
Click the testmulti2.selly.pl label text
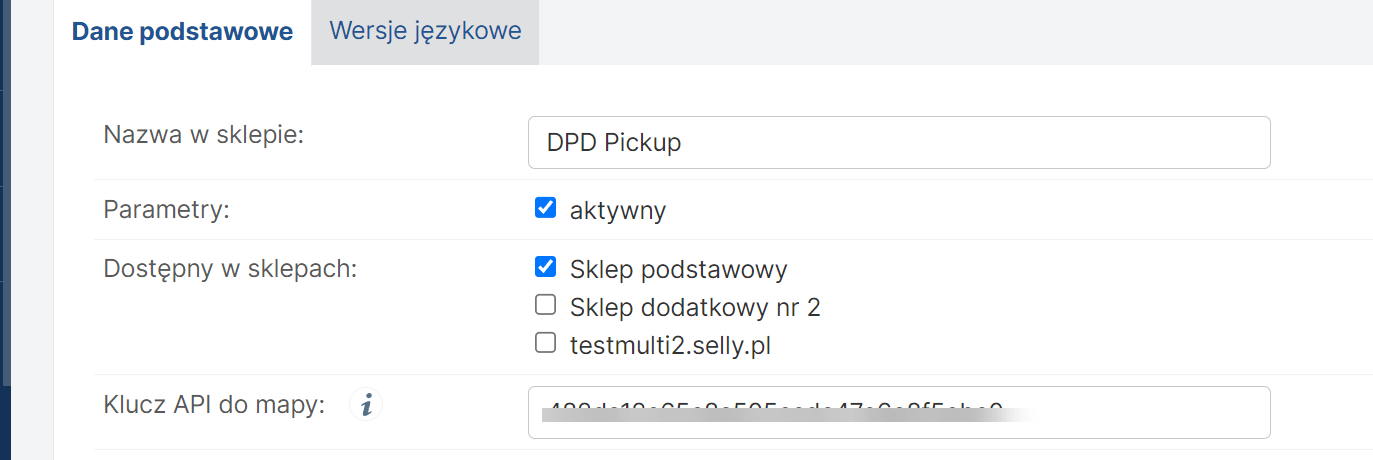(x=670, y=346)
